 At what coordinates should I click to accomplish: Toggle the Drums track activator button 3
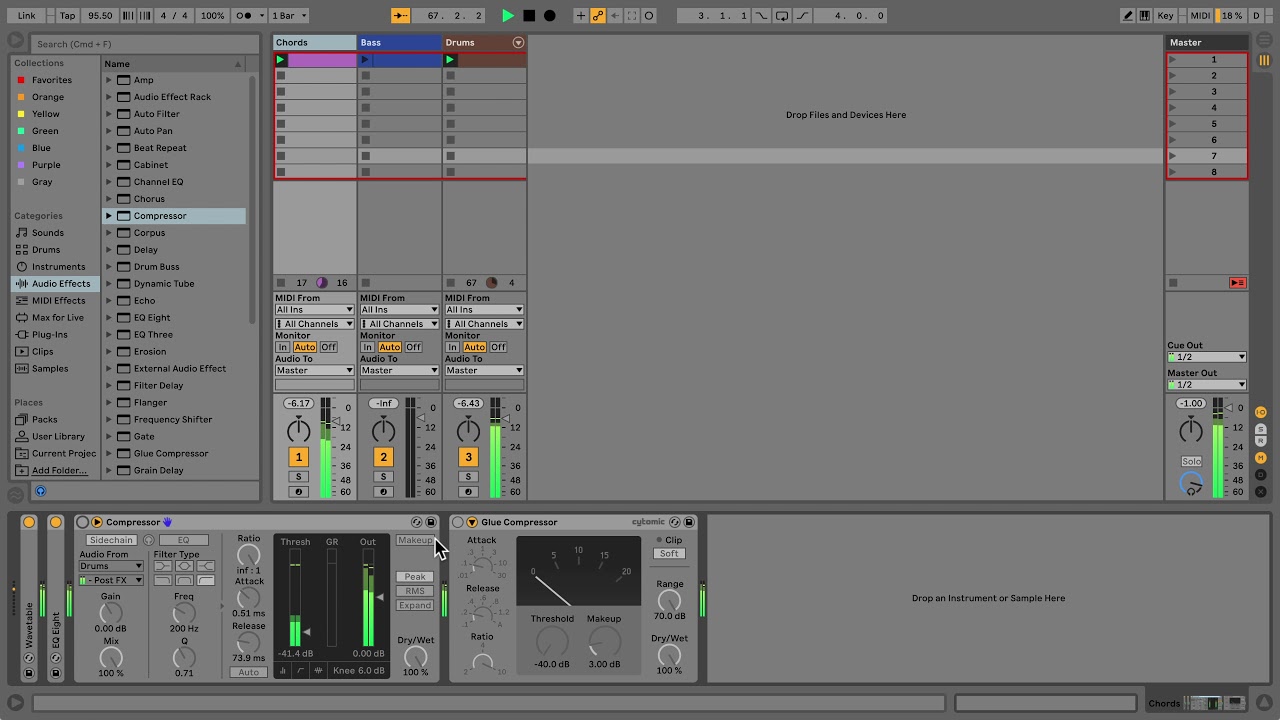[x=468, y=457]
